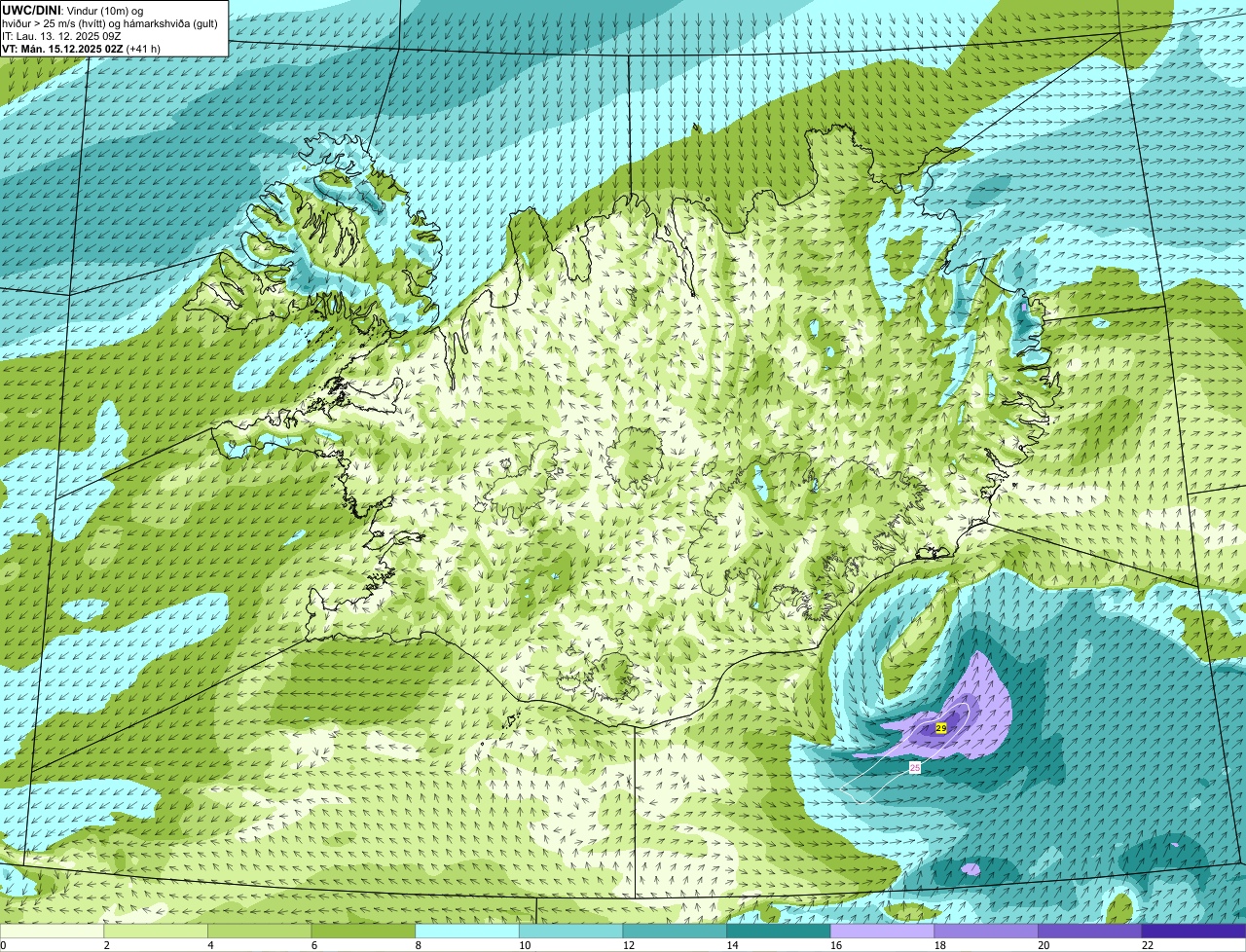
Task: Click the "10" value on the wind scale
Action: point(525,945)
